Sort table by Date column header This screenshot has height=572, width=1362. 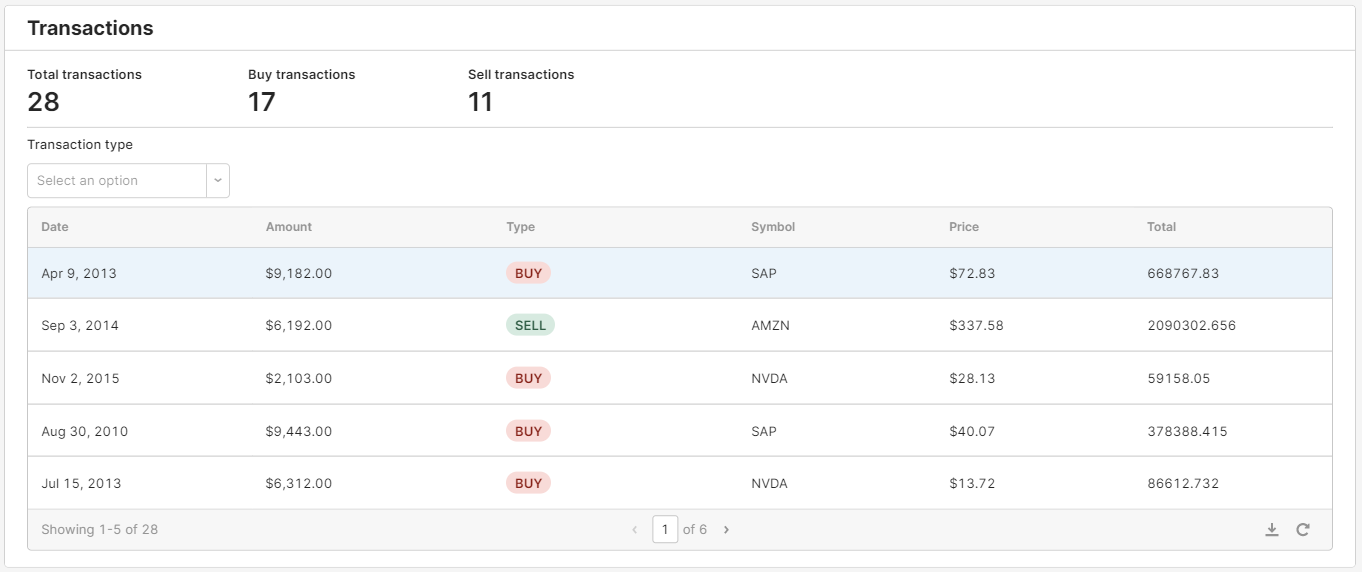point(55,227)
